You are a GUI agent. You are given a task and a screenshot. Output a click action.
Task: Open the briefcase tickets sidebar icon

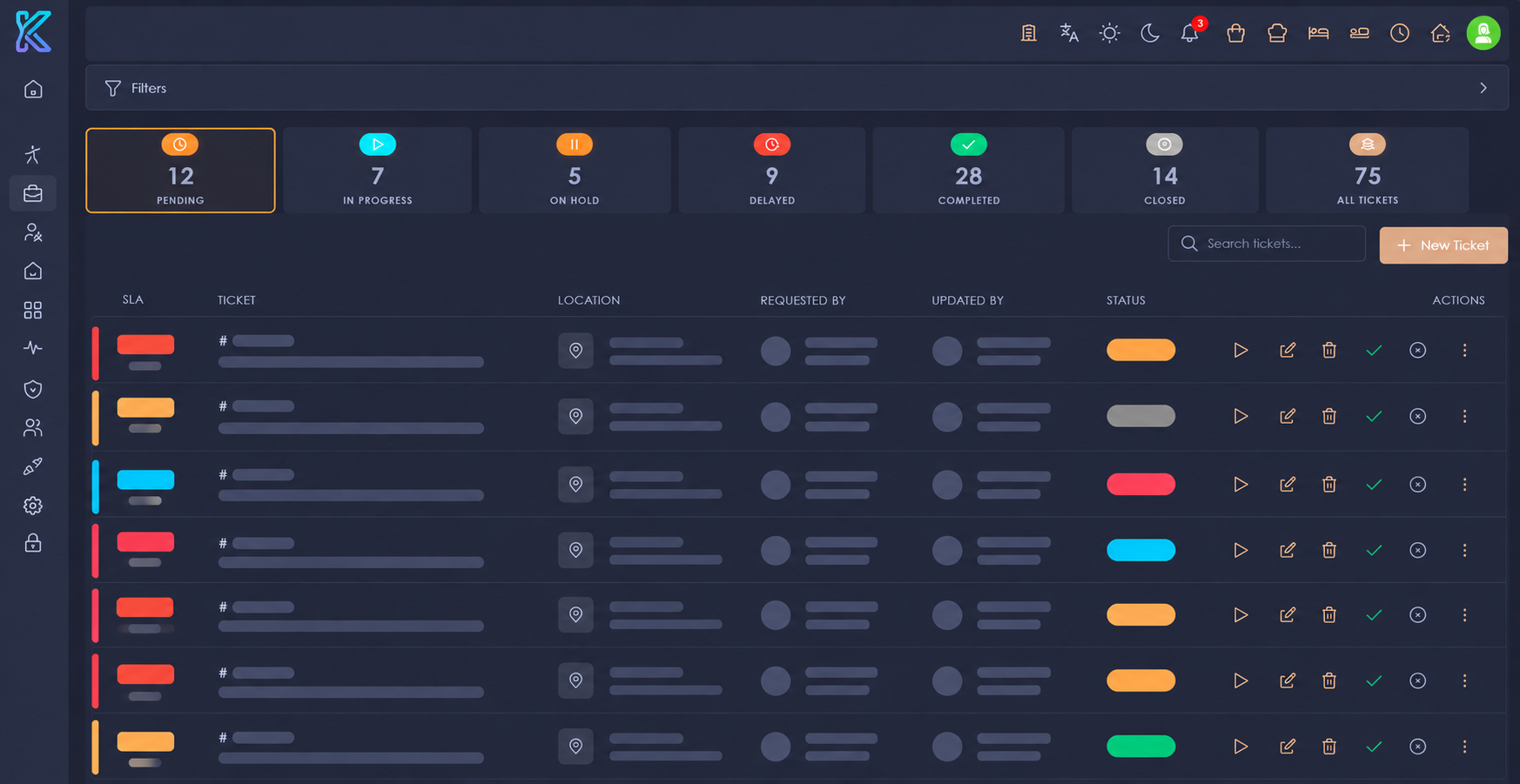pos(33,193)
